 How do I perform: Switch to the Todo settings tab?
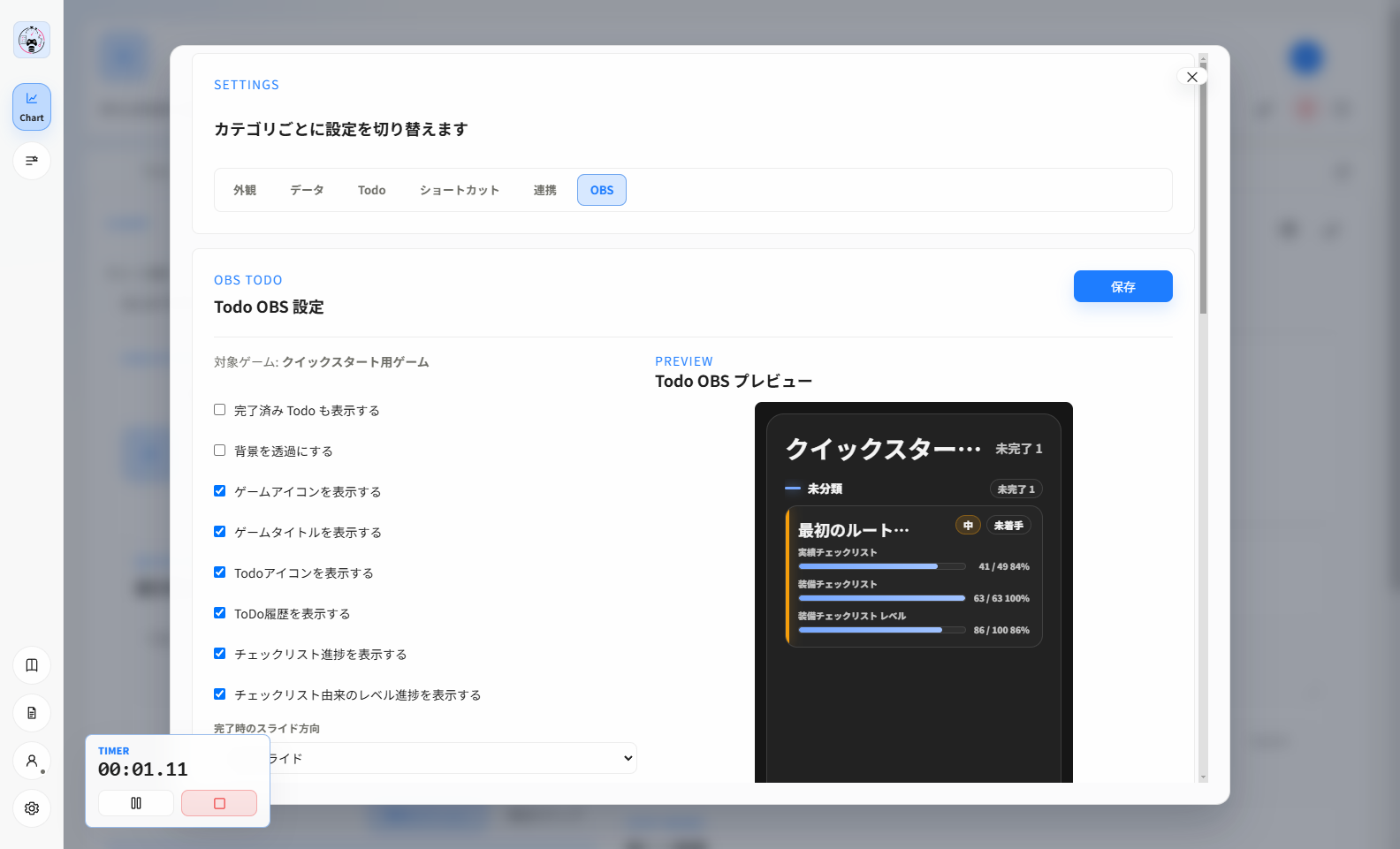(x=371, y=190)
